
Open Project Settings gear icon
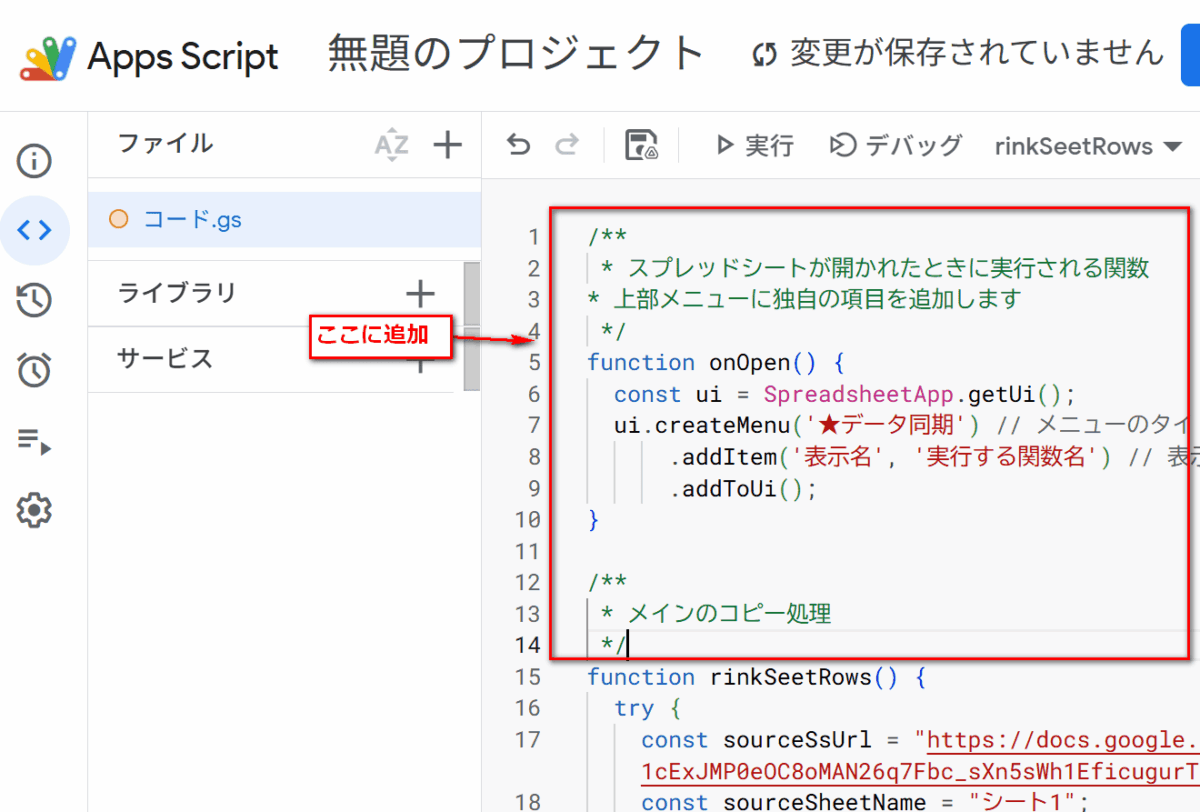click(35, 511)
